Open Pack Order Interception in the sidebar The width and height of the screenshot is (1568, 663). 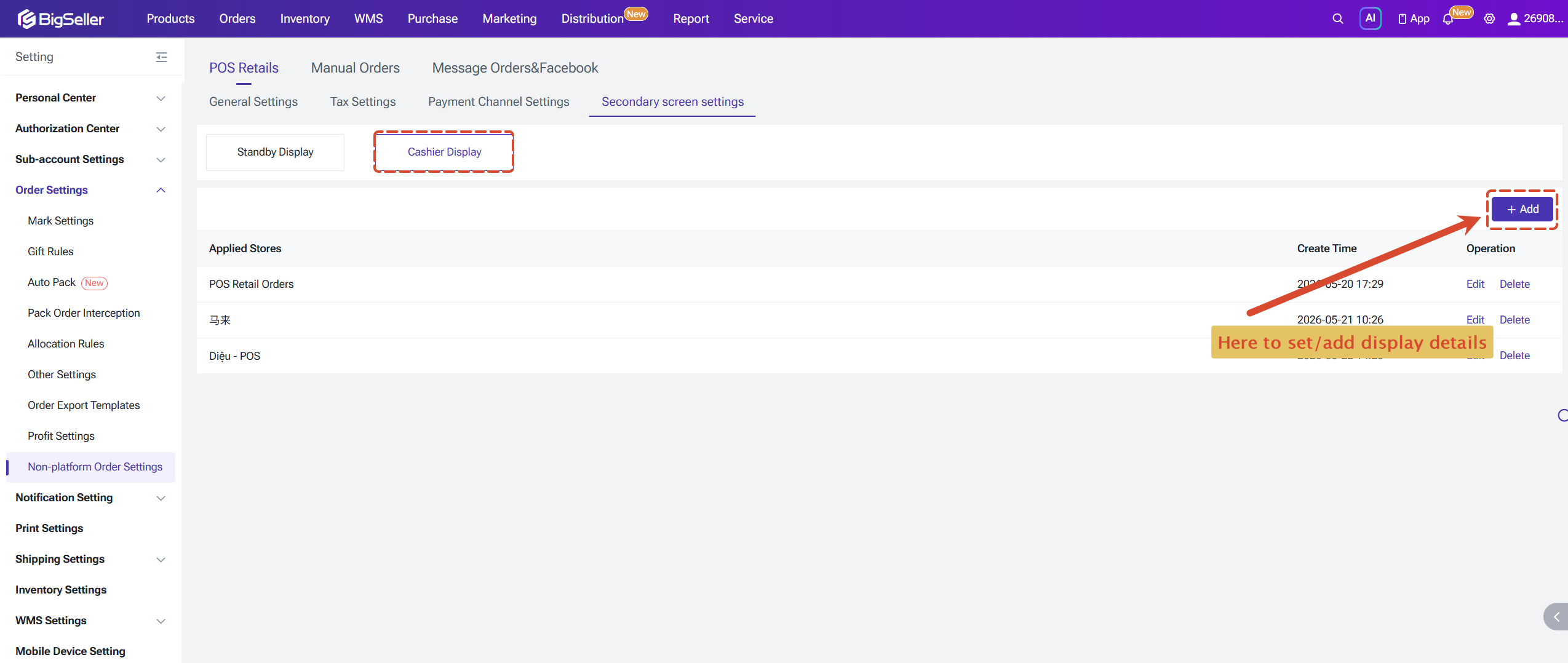[x=84, y=313]
